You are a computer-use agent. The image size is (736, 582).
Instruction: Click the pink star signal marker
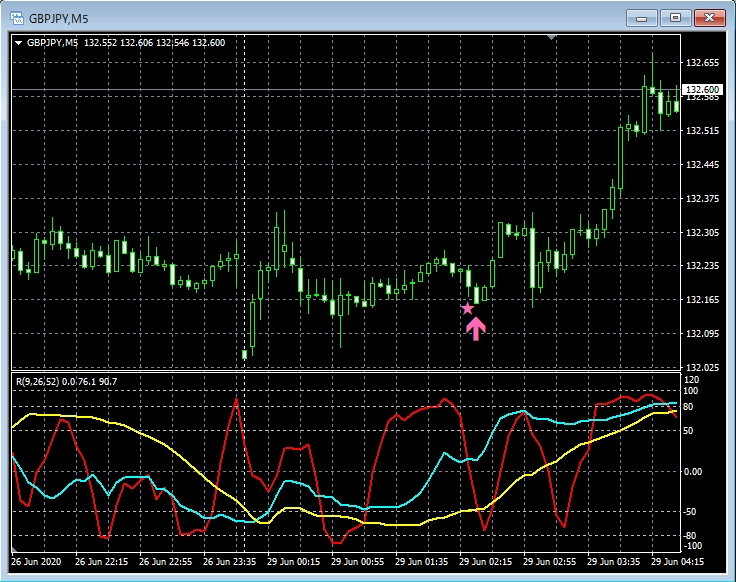pyautogui.click(x=467, y=309)
